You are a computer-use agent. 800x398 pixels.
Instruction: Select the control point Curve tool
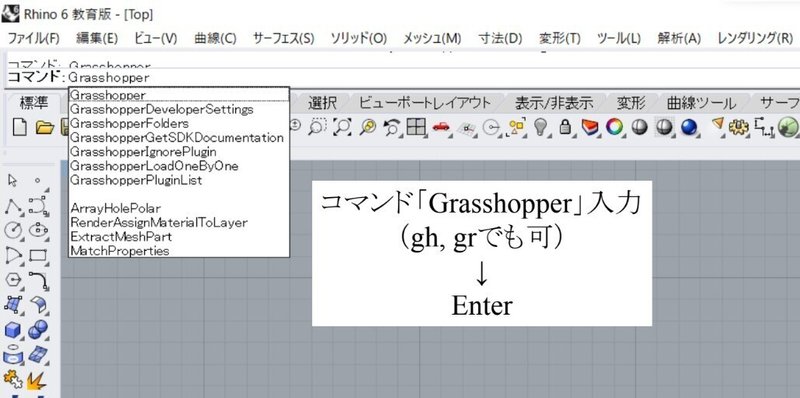click(x=38, y=205)
